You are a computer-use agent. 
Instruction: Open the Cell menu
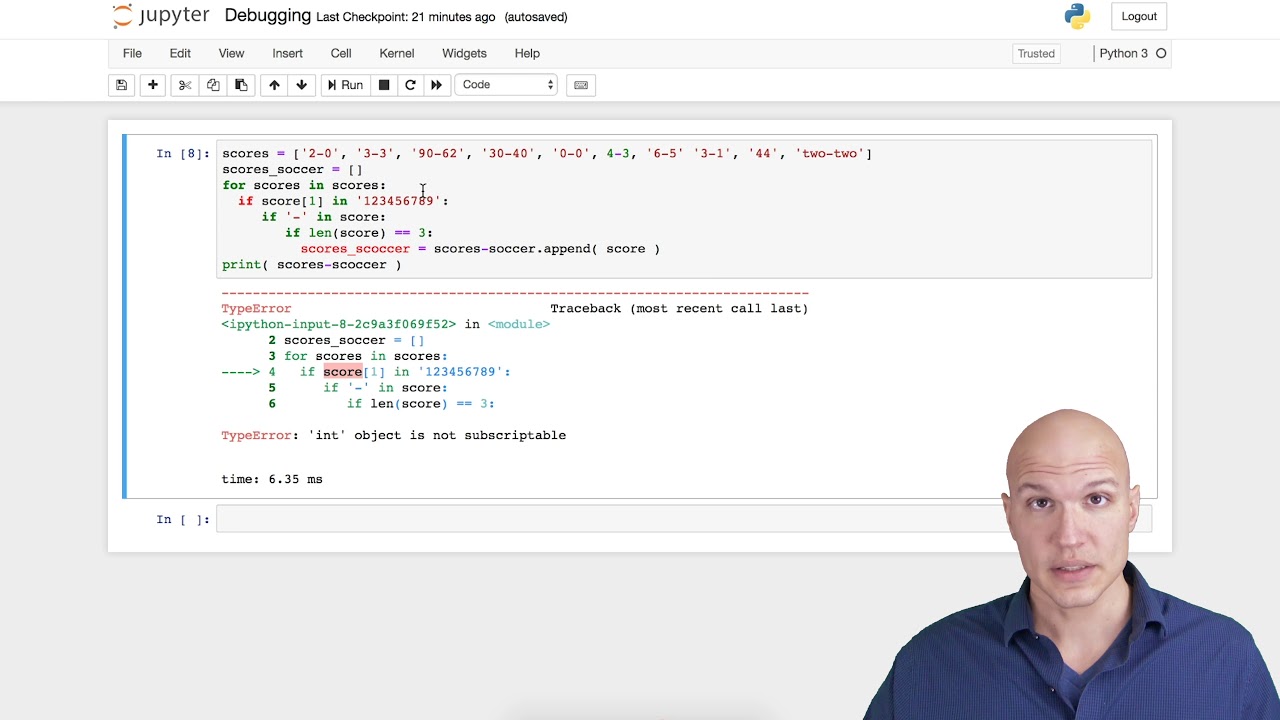coord(341,53)
